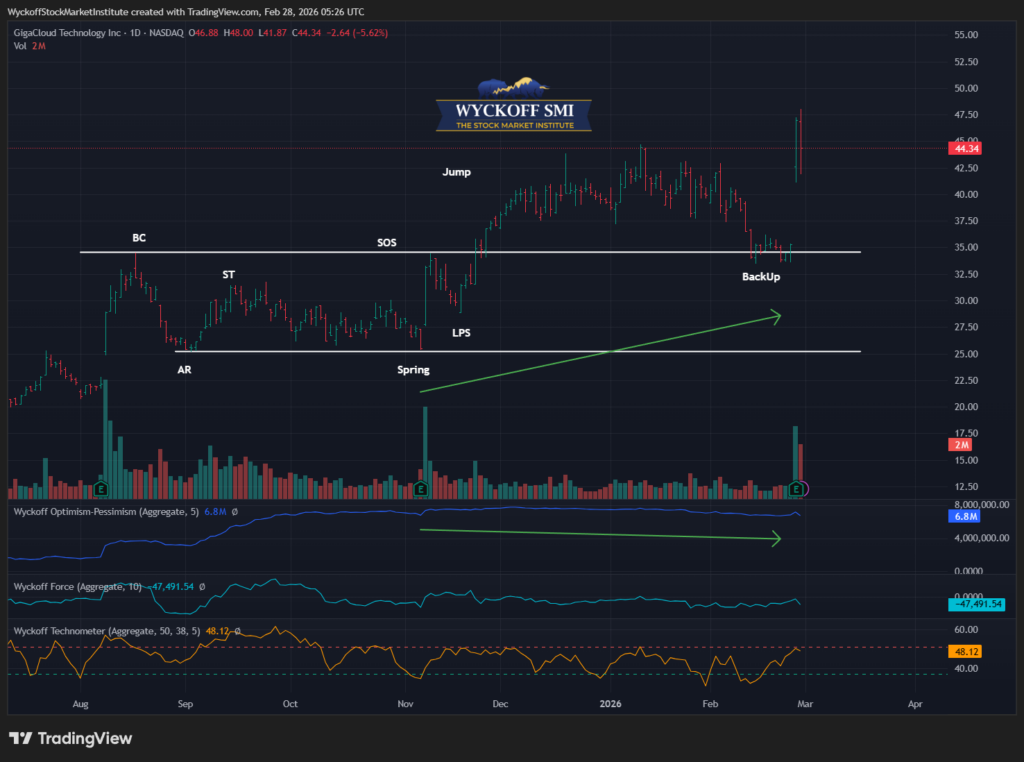Click the Ø symbol beside Wyckoff Optimism-Pessimism value
The image size is (1024, 762).
[x=234, y=512]
